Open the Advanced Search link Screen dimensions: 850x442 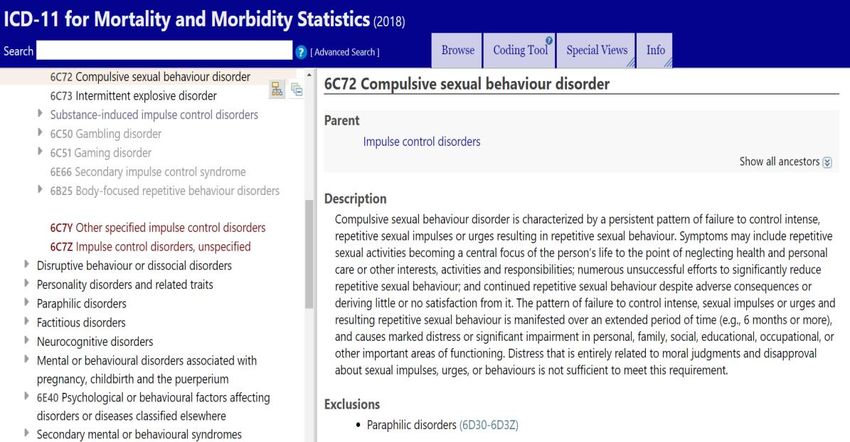pos(345,52)
